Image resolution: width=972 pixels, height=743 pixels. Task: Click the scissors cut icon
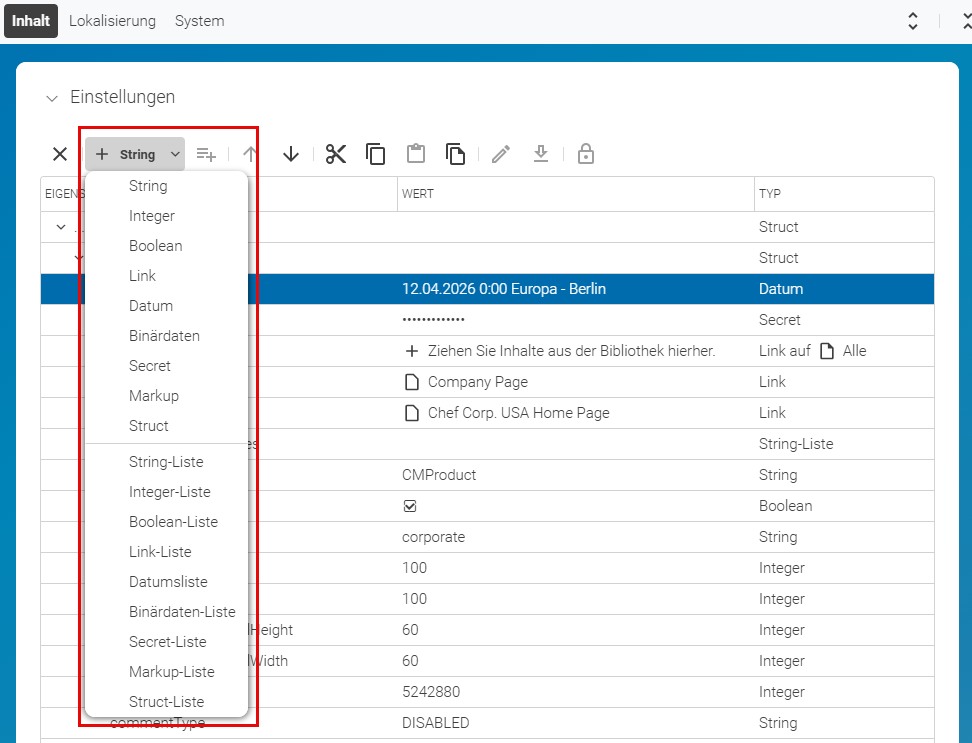(x=335, y=154)
